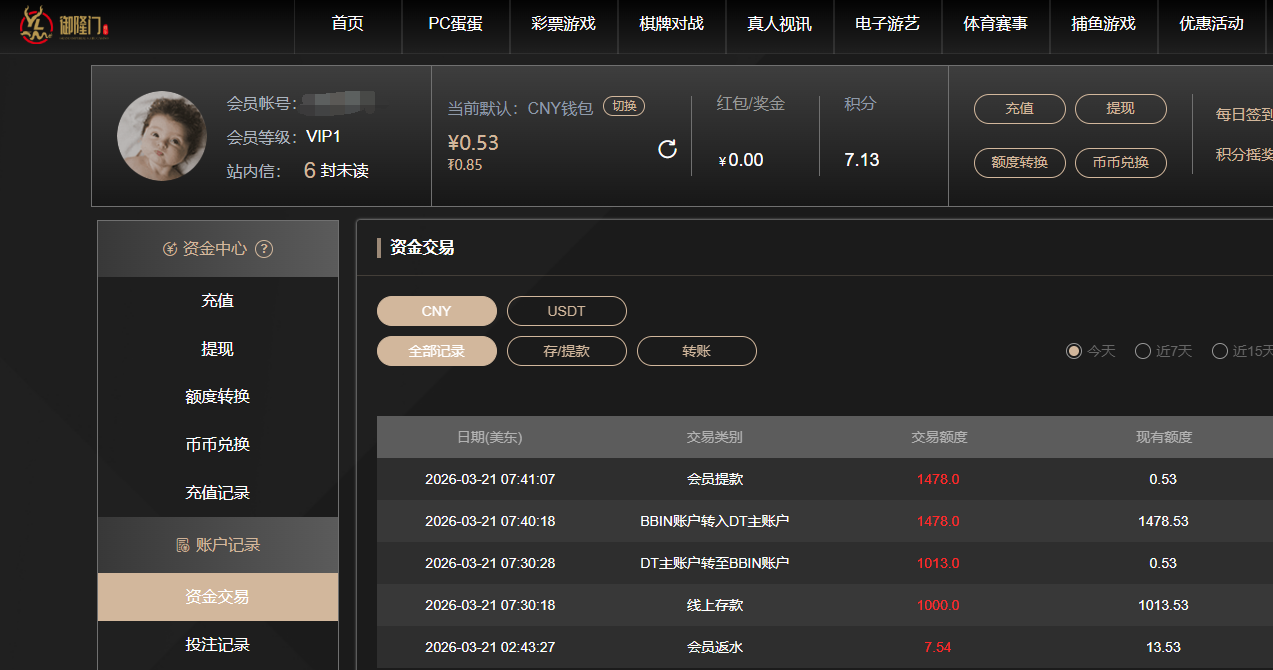Click the 提现 withdraw button
Image resolution: width=1273 pixels, height=670 pixels.
(x=1120, y=109)
